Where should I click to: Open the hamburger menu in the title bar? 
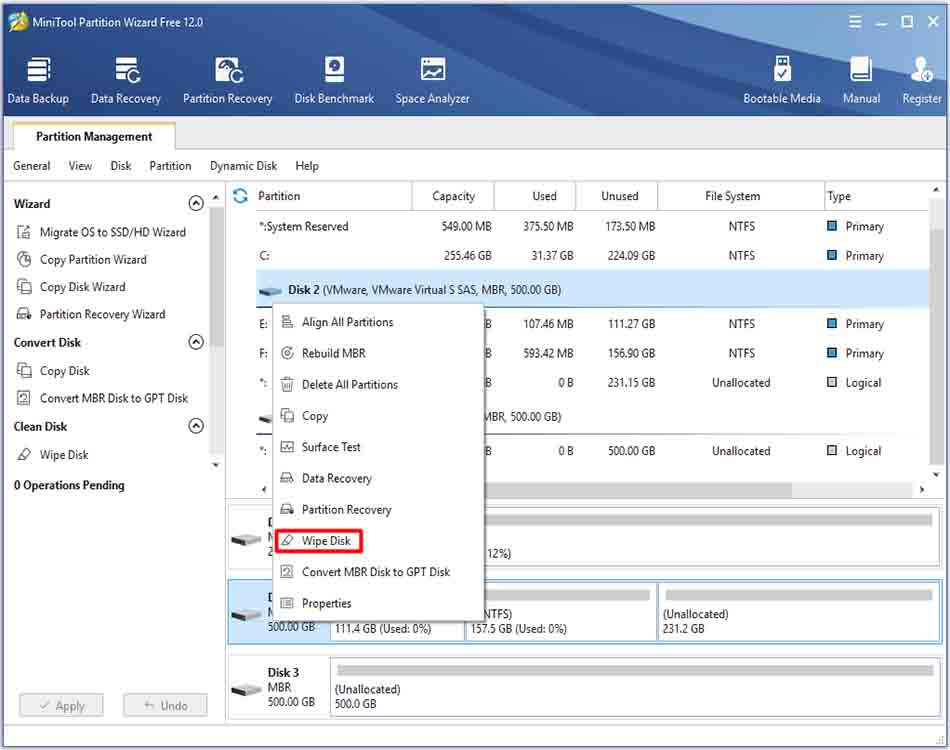point(855,22)
